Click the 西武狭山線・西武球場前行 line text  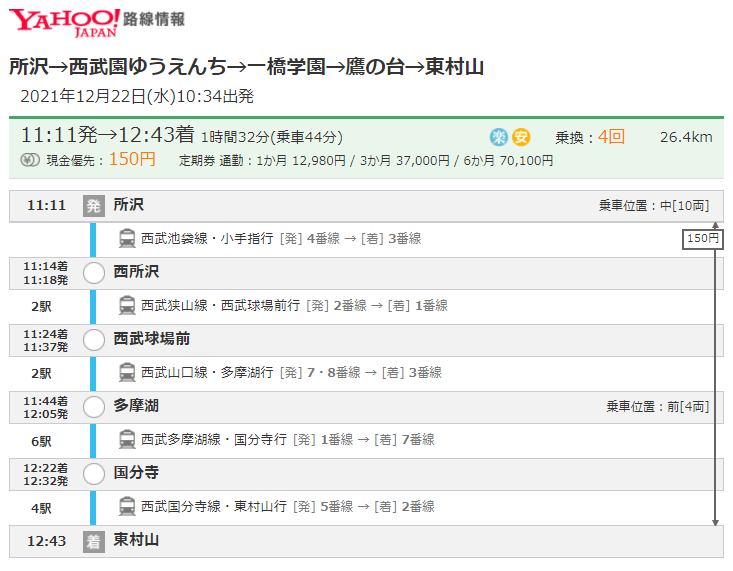[x=221, y=305]
